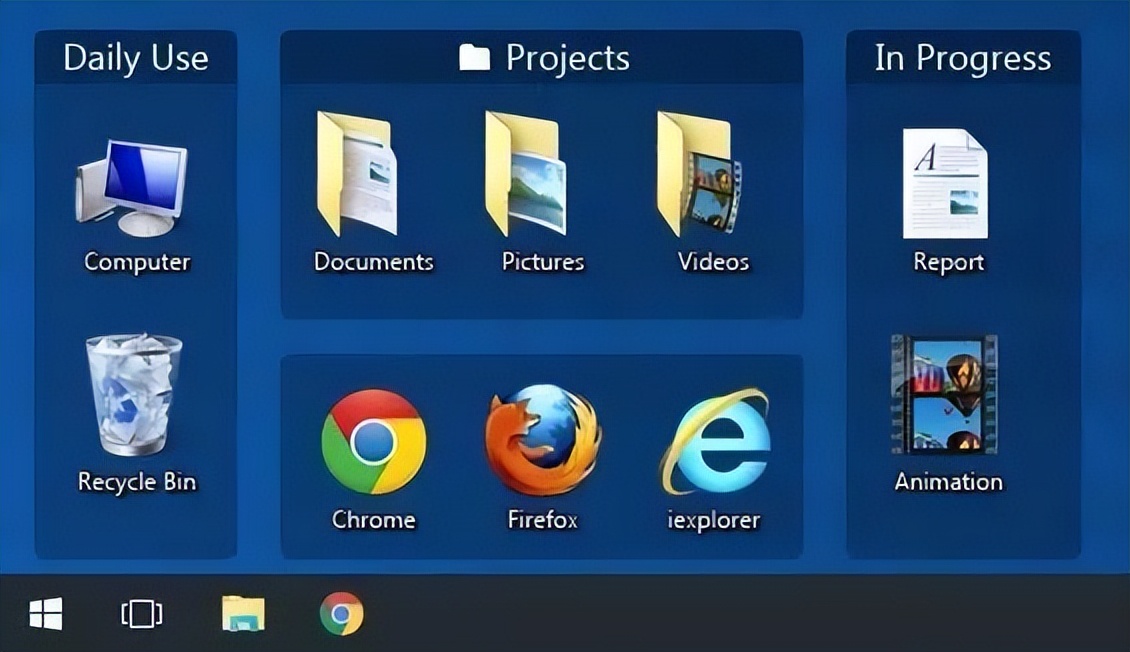1130x652 pixels.
Task: Click the Firefox label text
Action: 543,519
